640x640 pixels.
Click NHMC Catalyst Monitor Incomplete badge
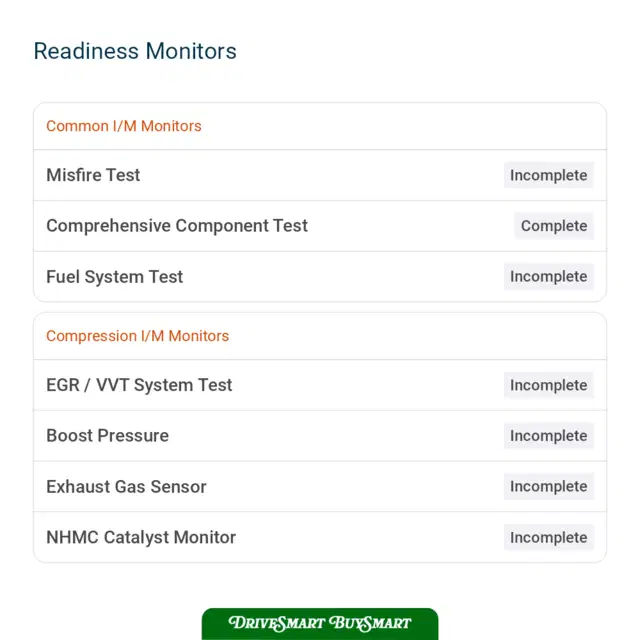(x=549, y=537)
